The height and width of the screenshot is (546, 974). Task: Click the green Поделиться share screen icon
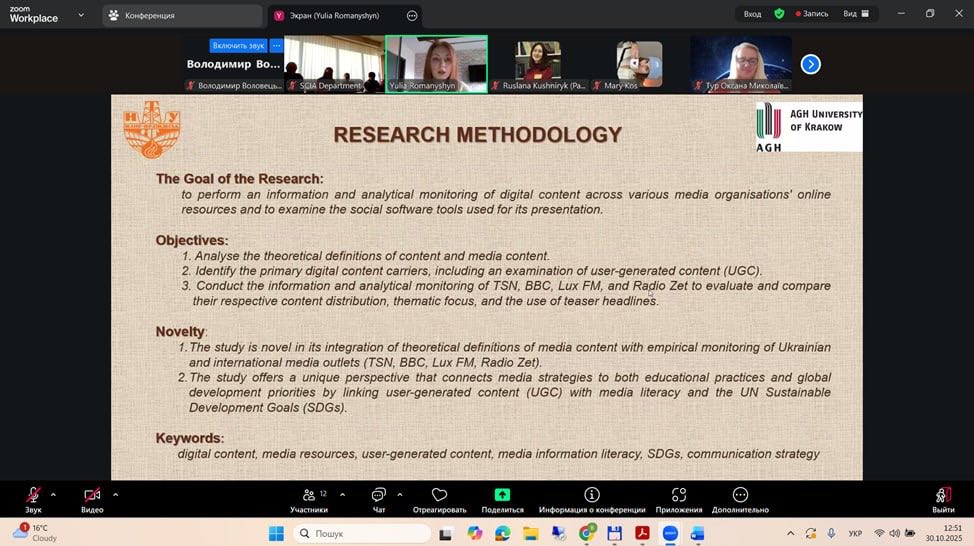502,495
